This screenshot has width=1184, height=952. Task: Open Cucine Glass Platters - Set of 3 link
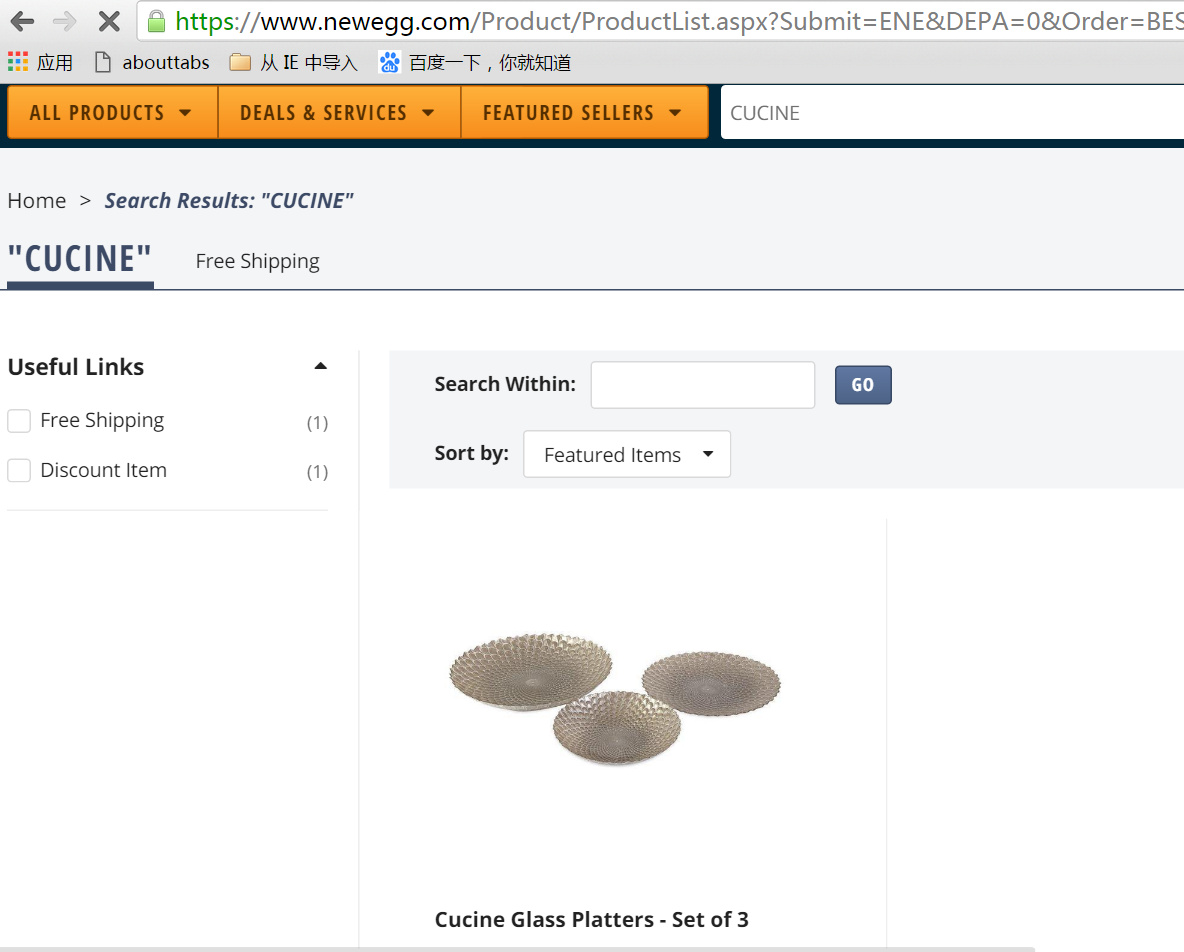click(591, 920)
